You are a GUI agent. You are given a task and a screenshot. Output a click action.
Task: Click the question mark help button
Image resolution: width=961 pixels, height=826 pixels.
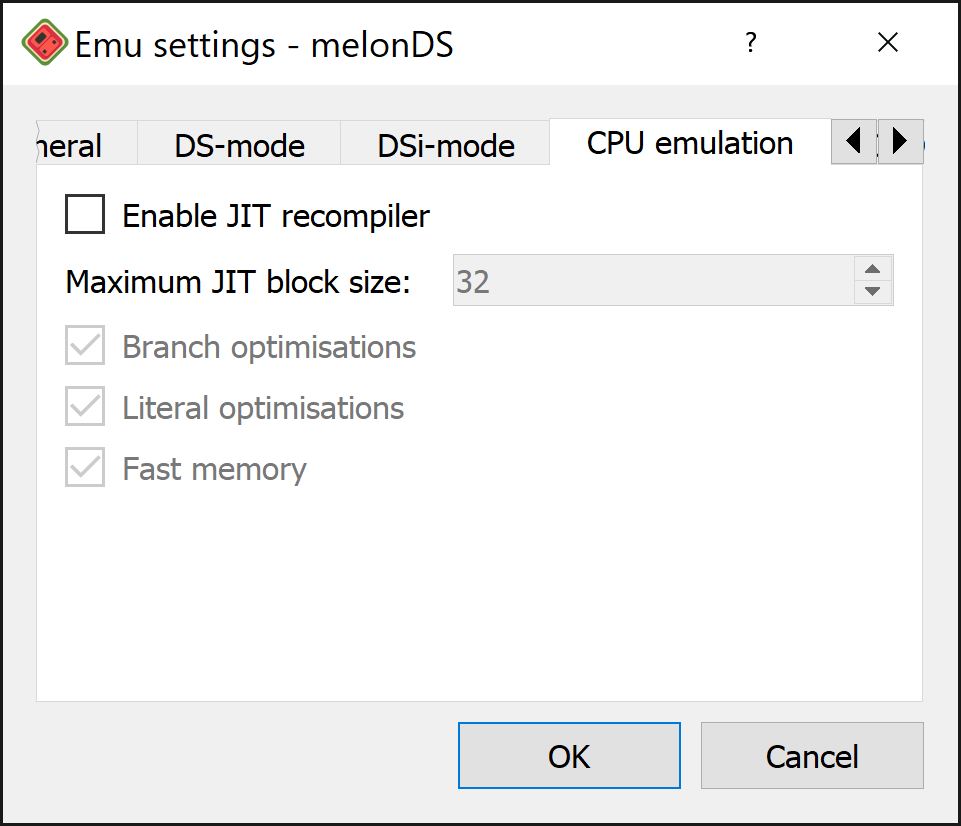[751, 42]
